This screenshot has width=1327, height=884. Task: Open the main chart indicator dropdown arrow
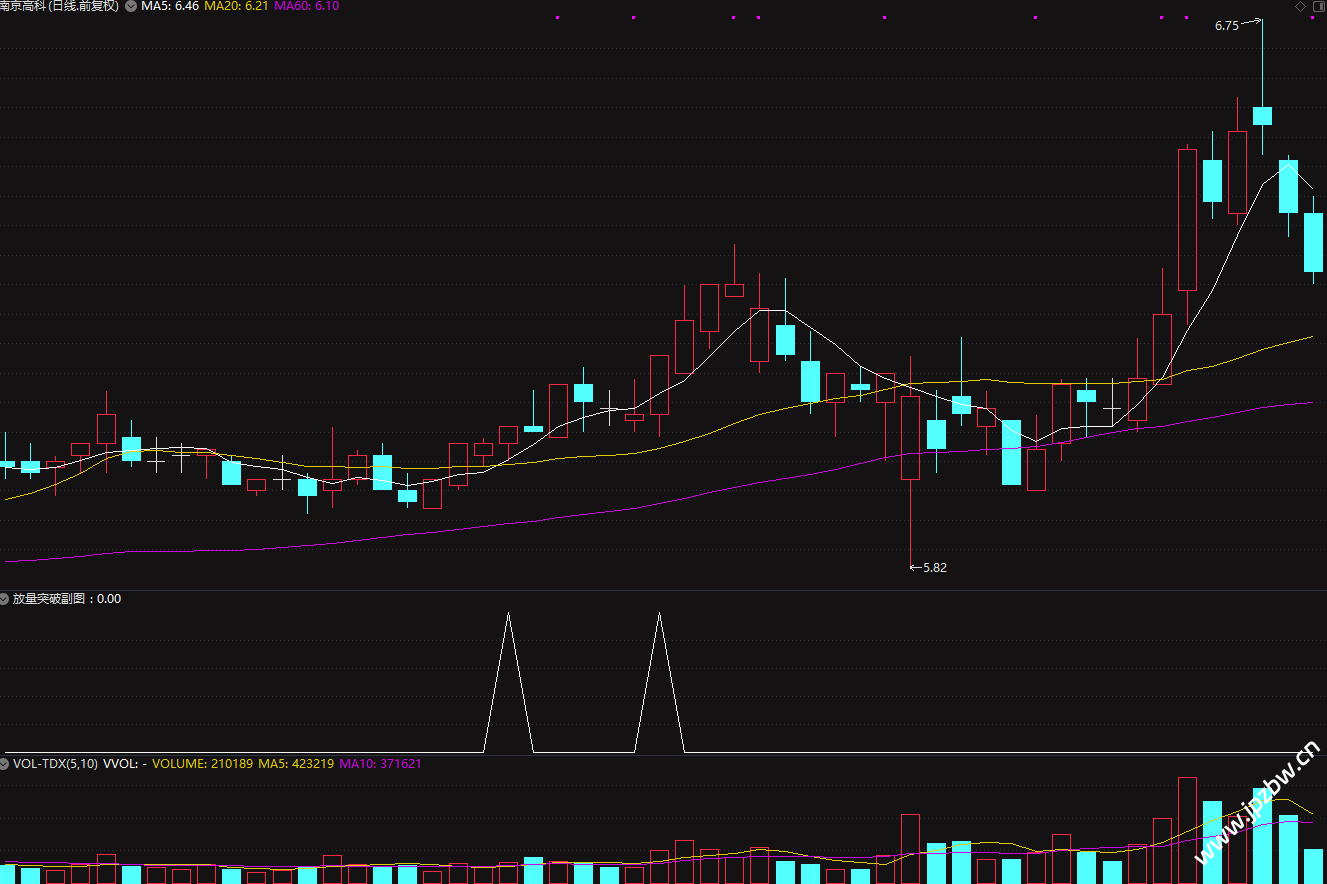pos(131,6)
